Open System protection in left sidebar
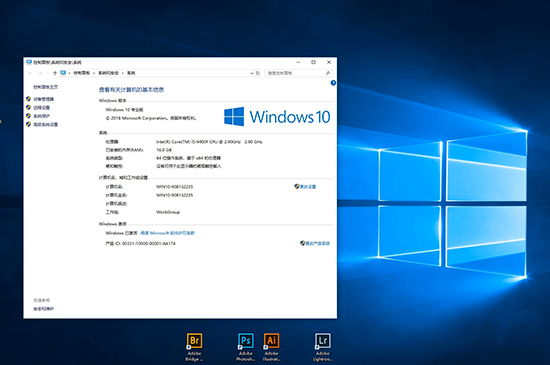The image size is (550, 365). pos(41,116)
